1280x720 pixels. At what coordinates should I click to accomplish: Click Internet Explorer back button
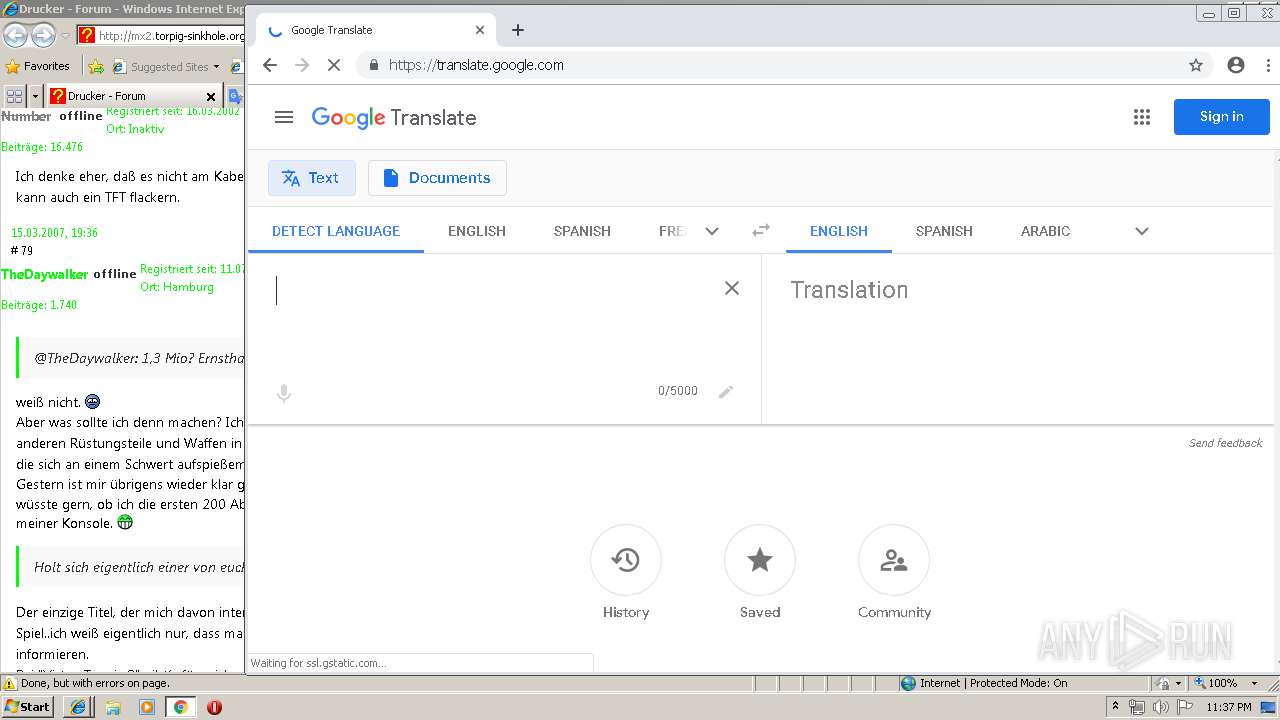(x=15, y=36)
